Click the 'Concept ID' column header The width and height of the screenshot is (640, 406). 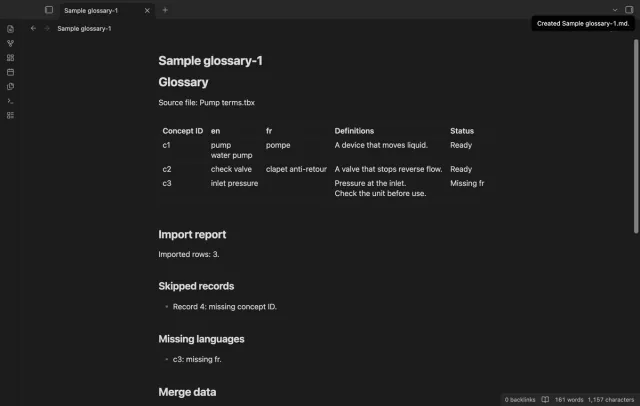click(x=182, y=131)
